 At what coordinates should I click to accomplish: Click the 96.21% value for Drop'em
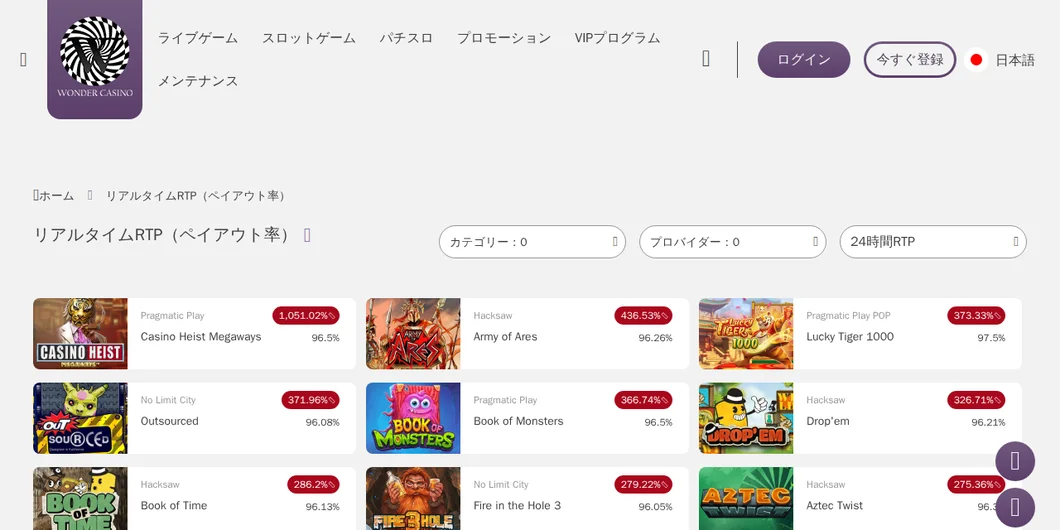click(988, 423)
